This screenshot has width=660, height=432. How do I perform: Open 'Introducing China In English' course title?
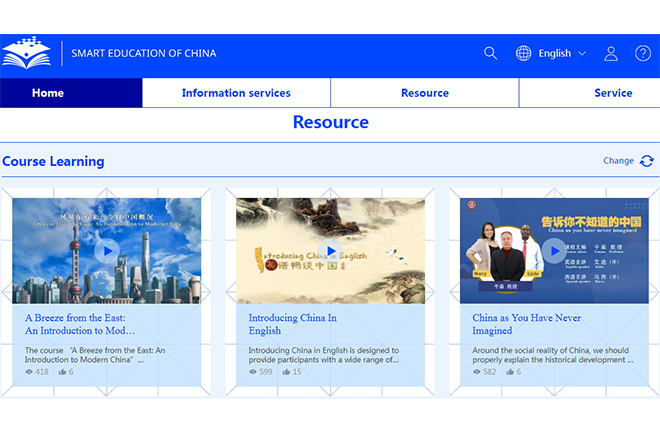point(292,324)
